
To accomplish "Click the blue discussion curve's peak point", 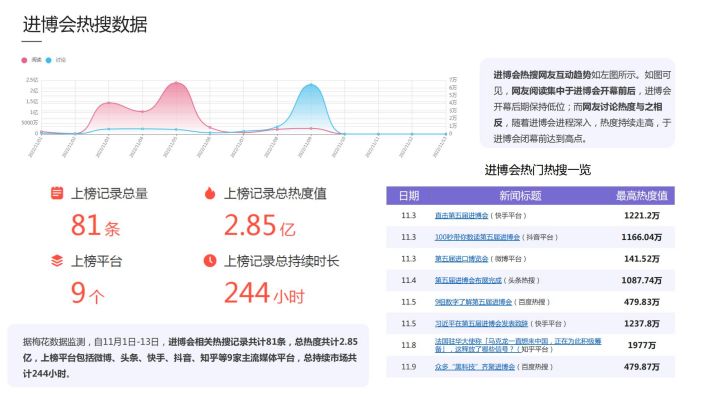I will 311,85.
